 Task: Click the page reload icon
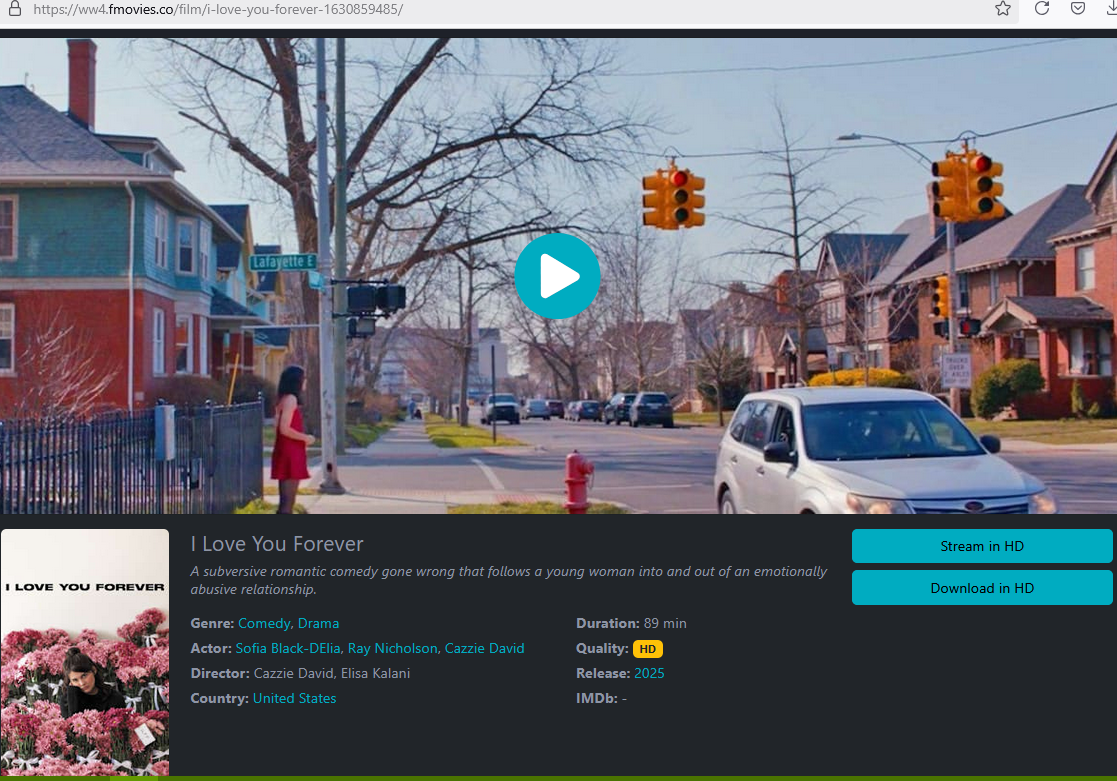[x=1041, y=10]
